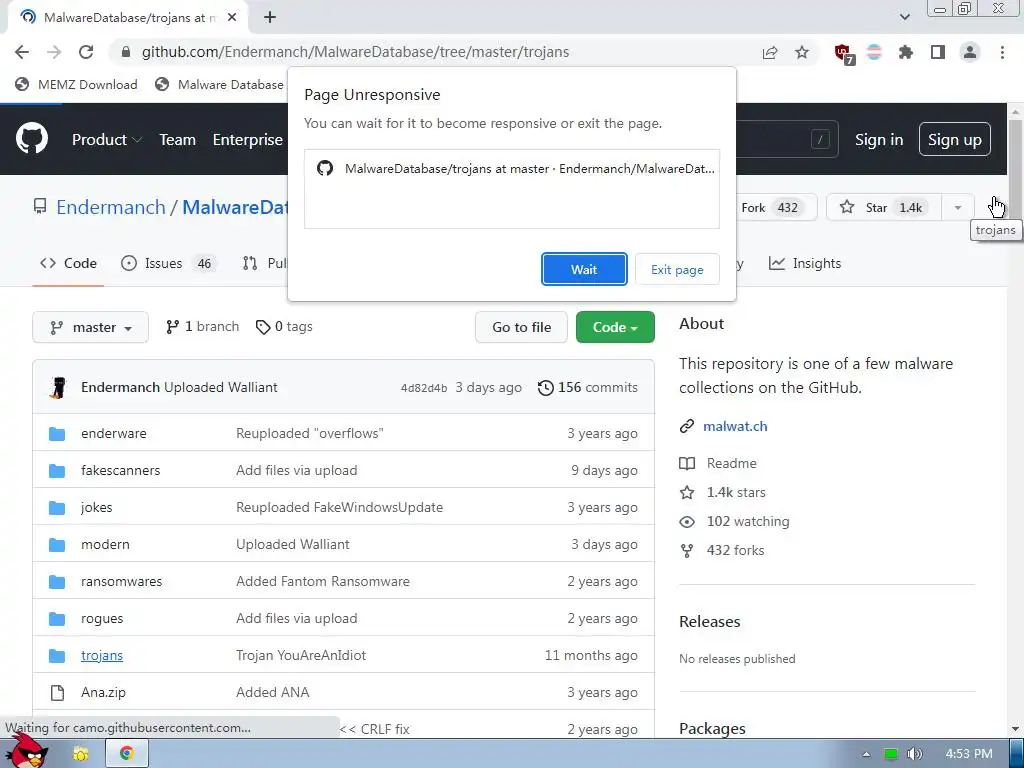The image size is (1024, 768).
Task: Open the Extensions puzzle piece icon
Action: click(906, 52)
